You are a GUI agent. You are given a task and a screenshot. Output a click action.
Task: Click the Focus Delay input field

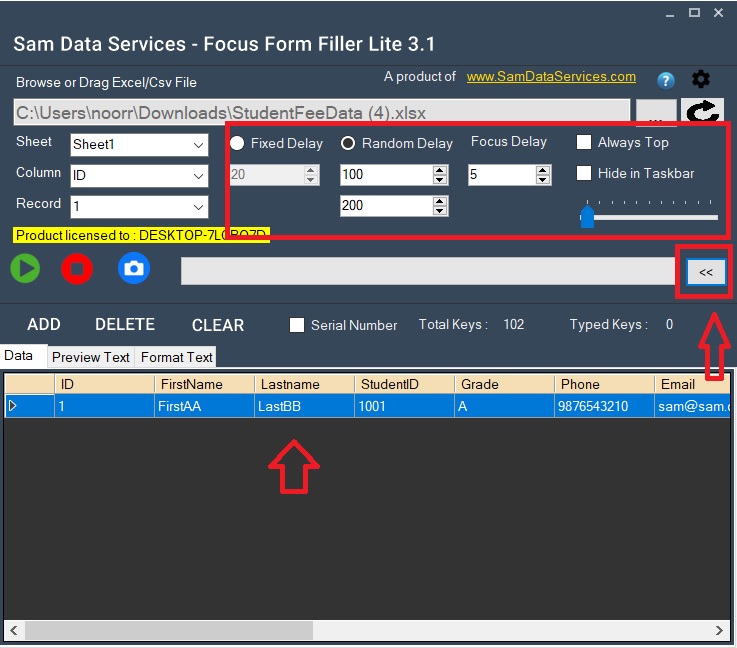pos(502,174)
